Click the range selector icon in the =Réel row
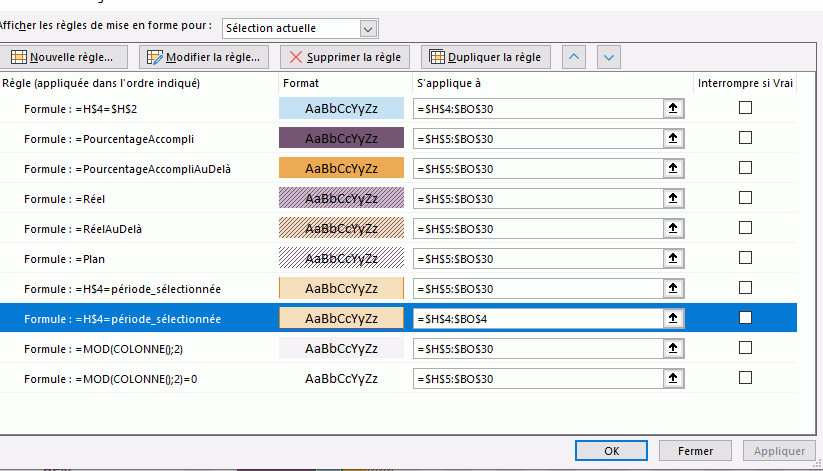 tap(673, 199)
